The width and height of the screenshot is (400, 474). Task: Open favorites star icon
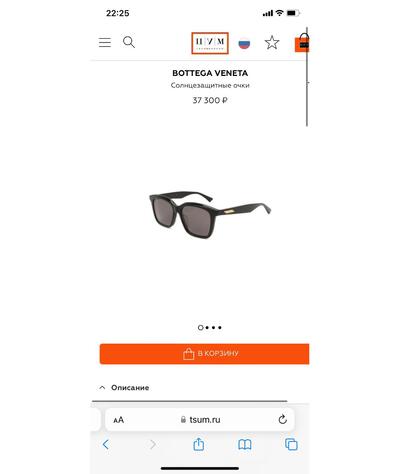tap(272, 43)
